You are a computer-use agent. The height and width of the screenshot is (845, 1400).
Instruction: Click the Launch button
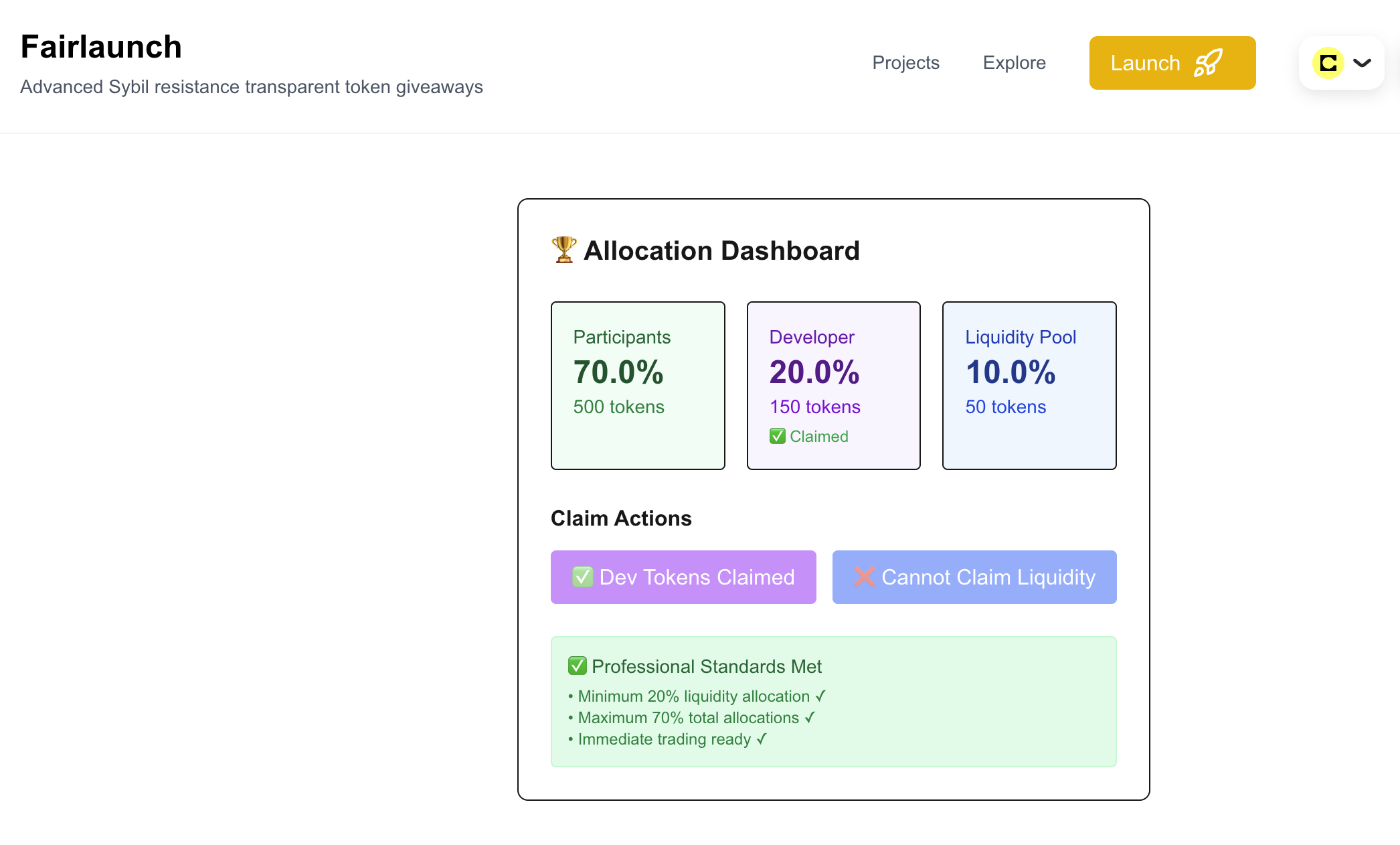[x=1172, y=63]
